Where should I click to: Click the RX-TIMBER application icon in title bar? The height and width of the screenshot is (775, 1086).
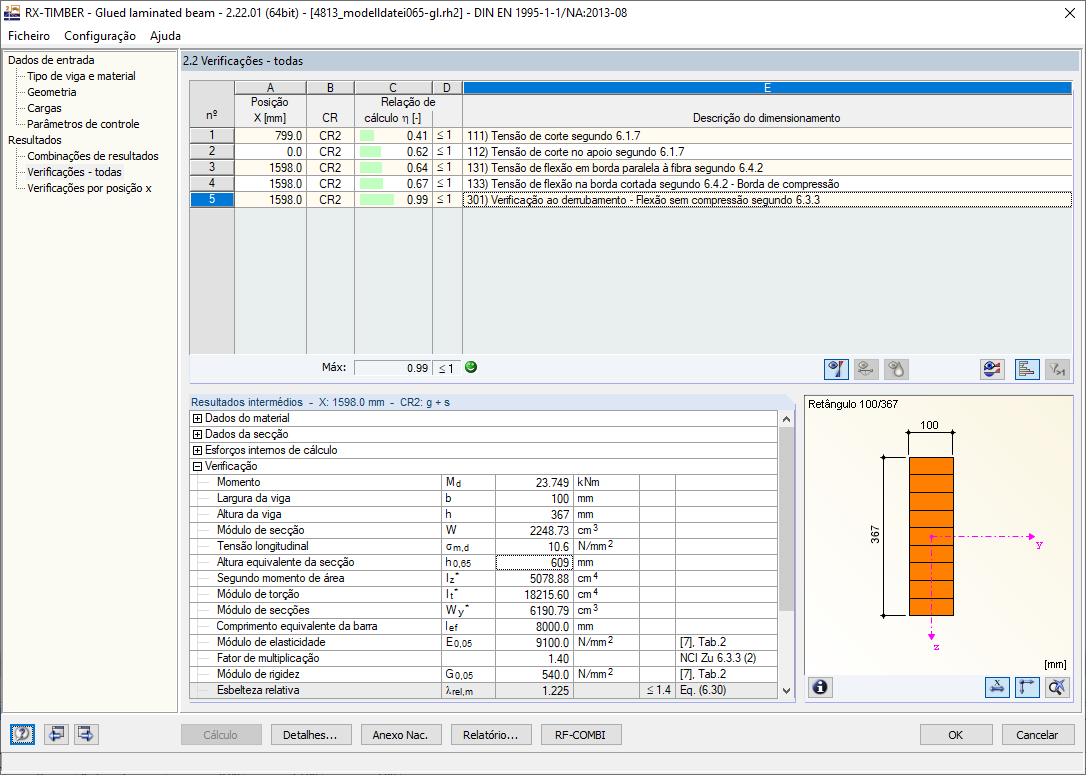[x=12, y=12]
